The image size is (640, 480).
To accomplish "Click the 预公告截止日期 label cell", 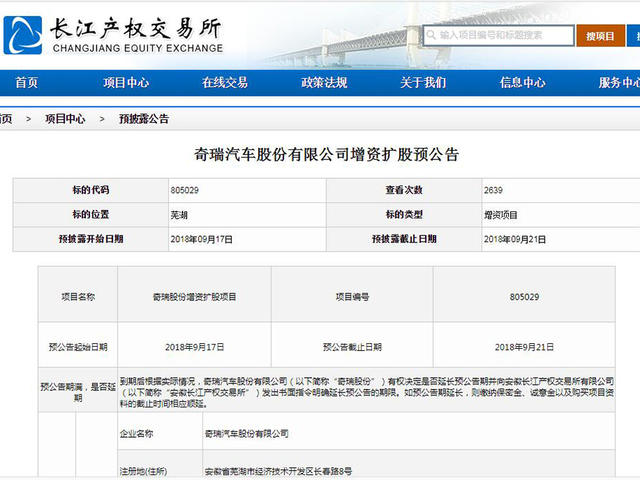I will pyautogui.click(x=352, y=347).
